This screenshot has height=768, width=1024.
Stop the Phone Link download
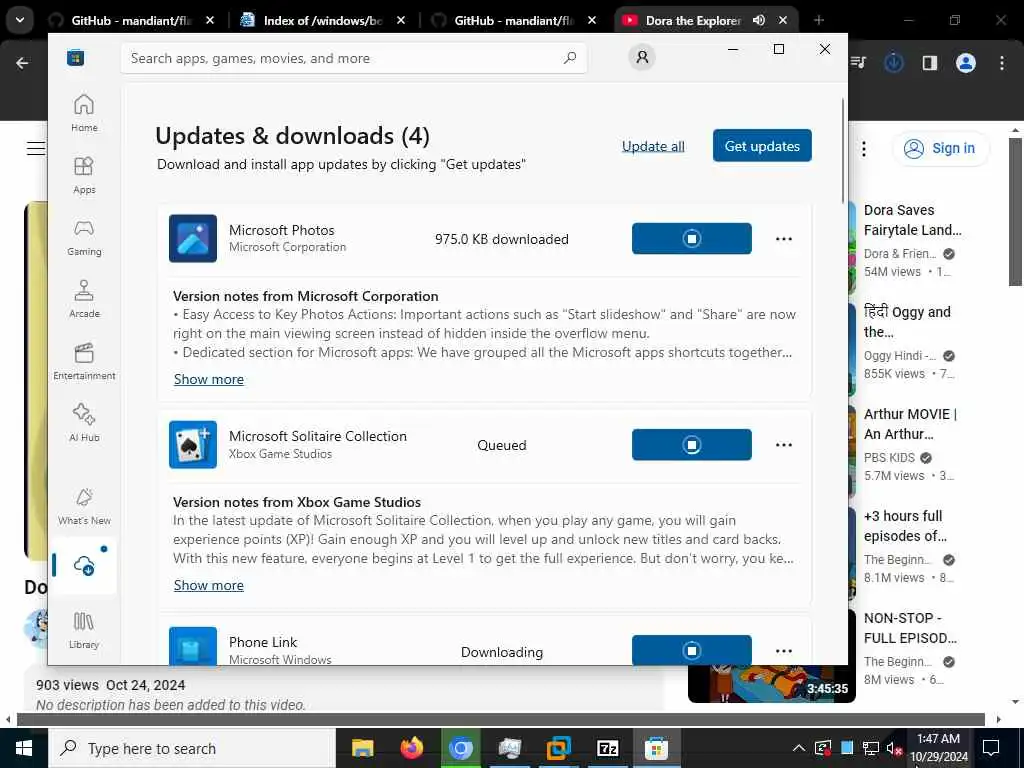click(x=692, y=650)
